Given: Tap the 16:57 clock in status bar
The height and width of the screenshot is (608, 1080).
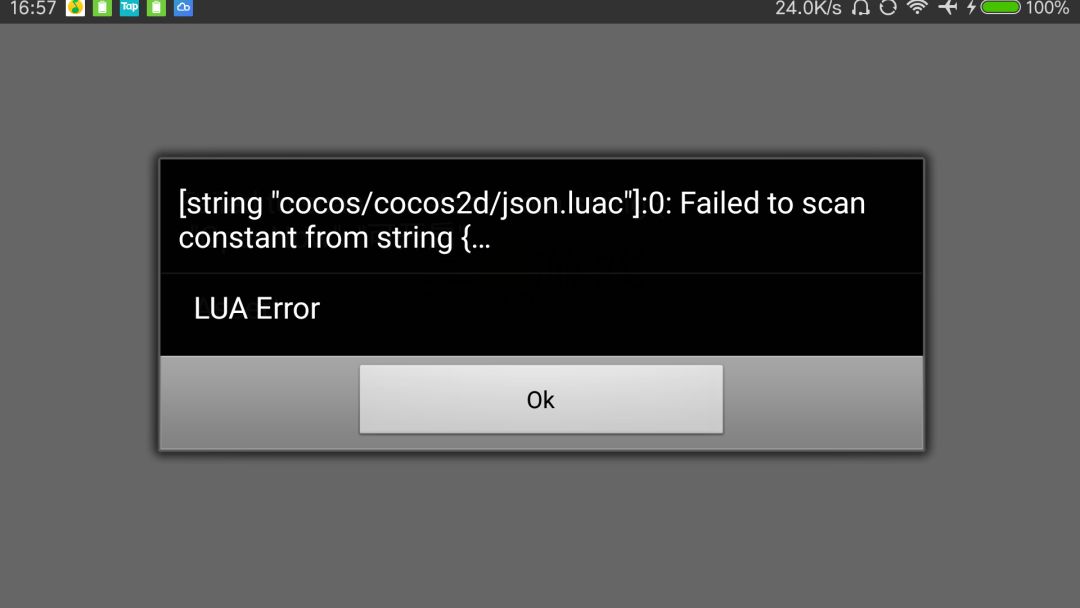Looking at the screenshot, I should pos(32,8).
